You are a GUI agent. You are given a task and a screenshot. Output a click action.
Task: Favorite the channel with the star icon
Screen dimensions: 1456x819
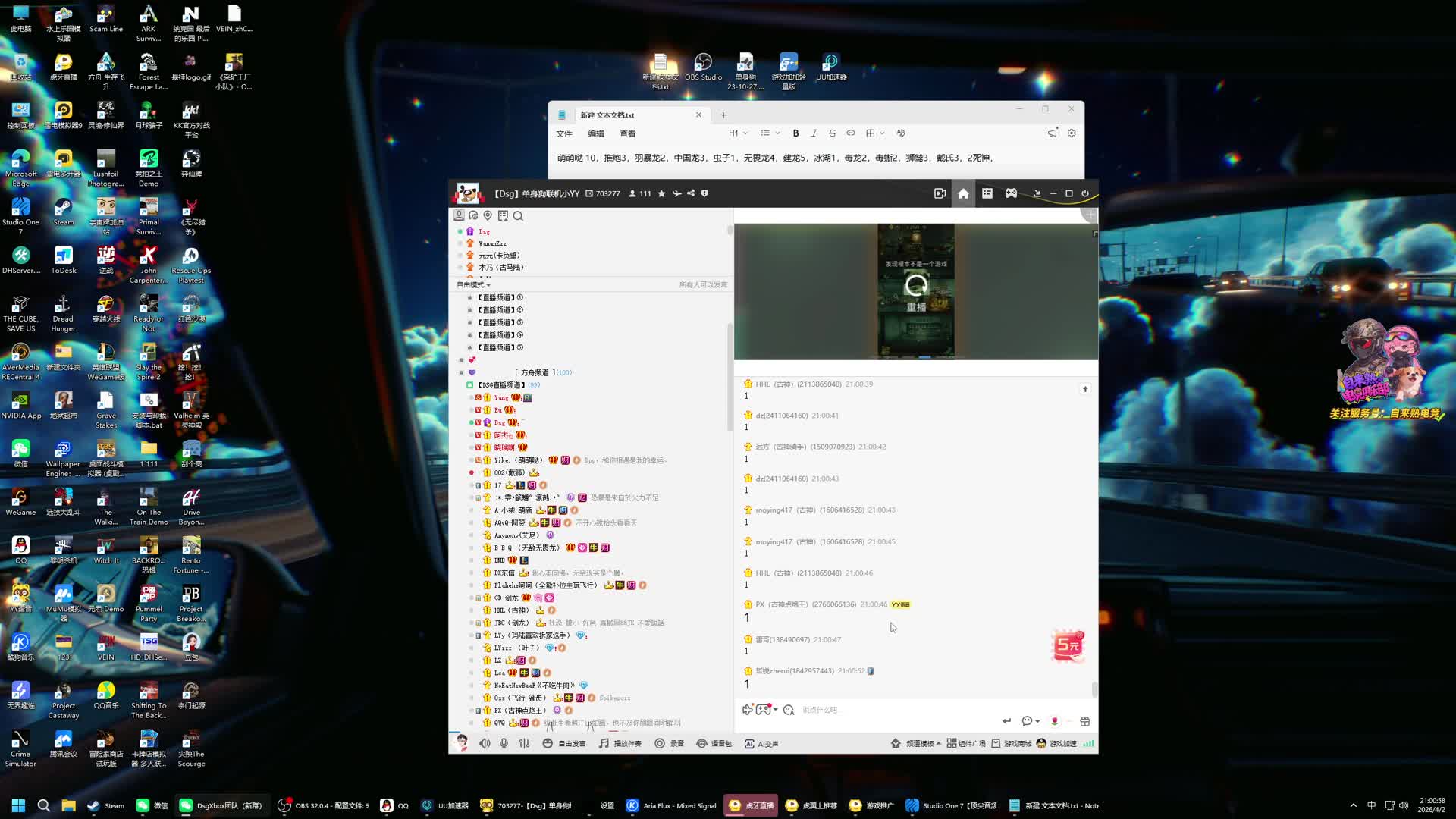(661, 193)
